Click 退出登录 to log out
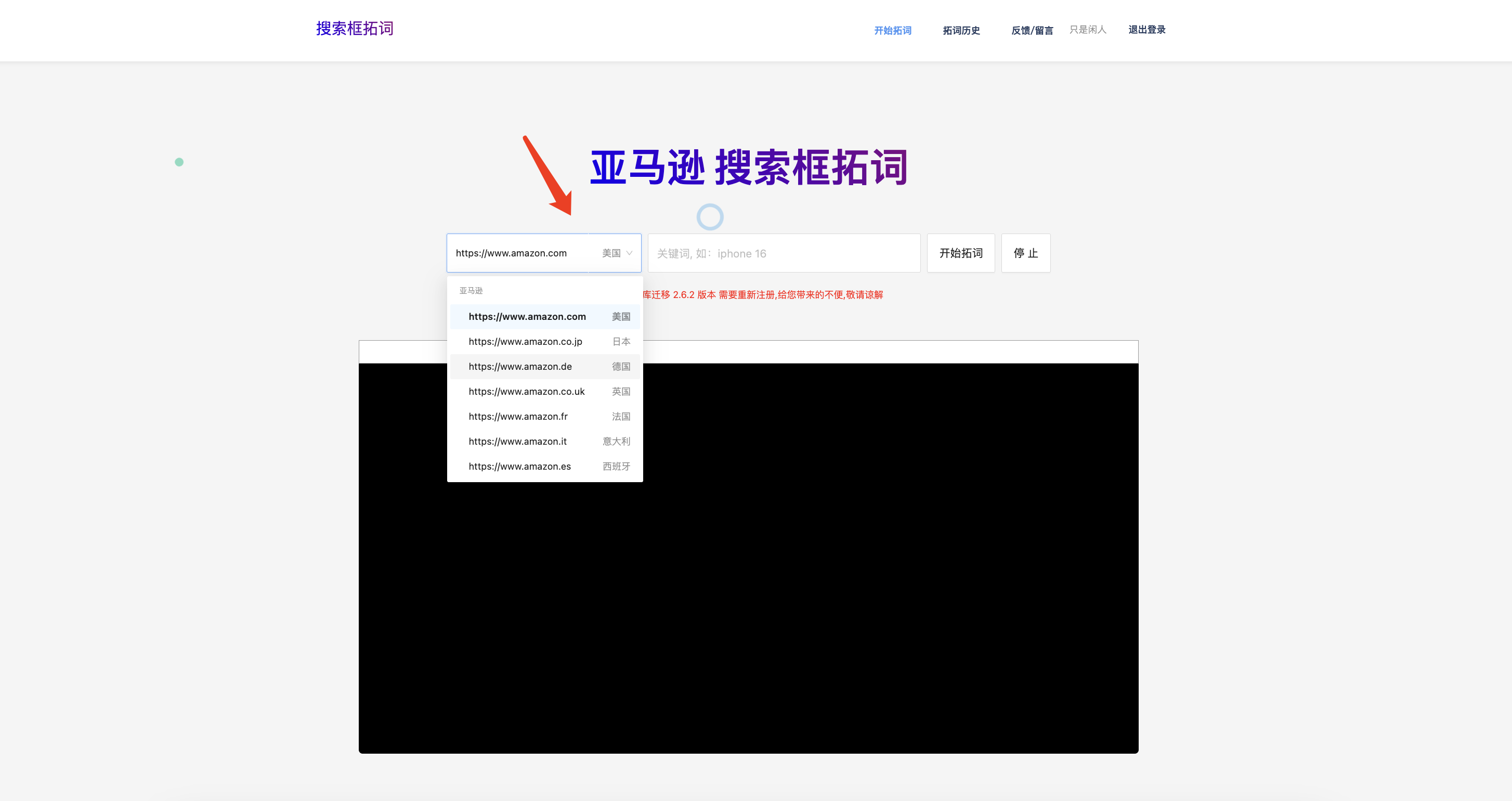This screenshot has width=1512, height=801. point(1147,29)
